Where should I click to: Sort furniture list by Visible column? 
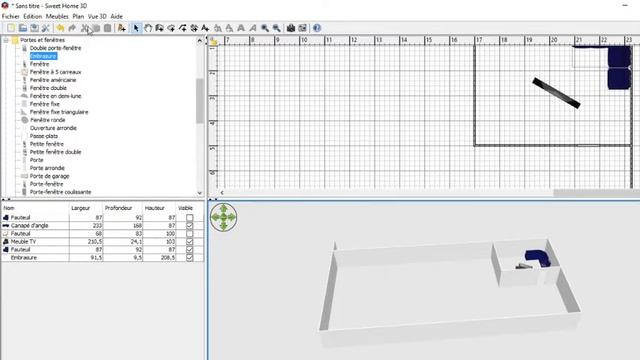pyautogui.click(x=189, y=208)
